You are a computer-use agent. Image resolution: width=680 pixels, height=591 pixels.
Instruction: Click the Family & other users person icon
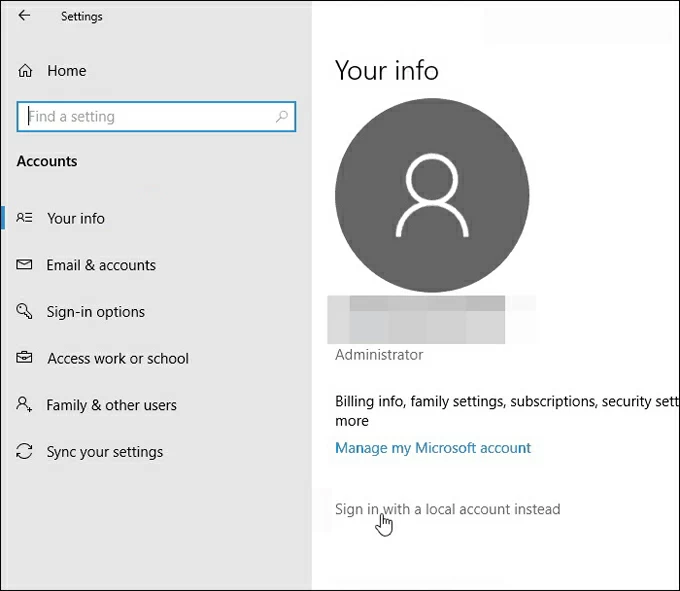point(25,405)
